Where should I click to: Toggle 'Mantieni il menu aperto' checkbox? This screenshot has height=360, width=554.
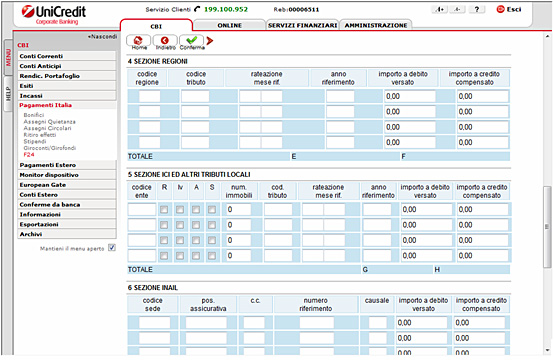112,248
